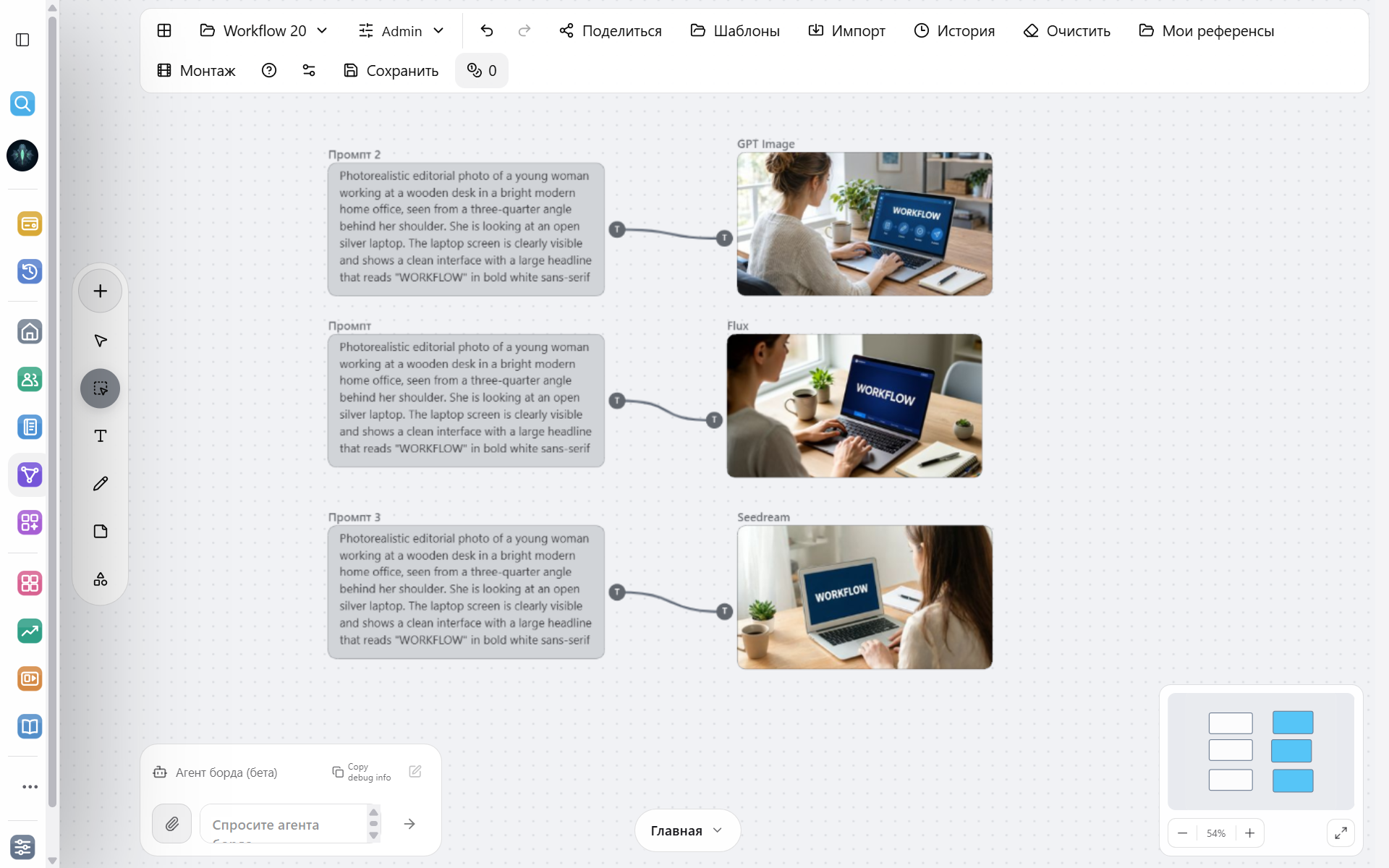Image resolution: width=1389 pixels, height=868 pixels.
Task: Click the credits counter showing 0
Action: (482, 70)
